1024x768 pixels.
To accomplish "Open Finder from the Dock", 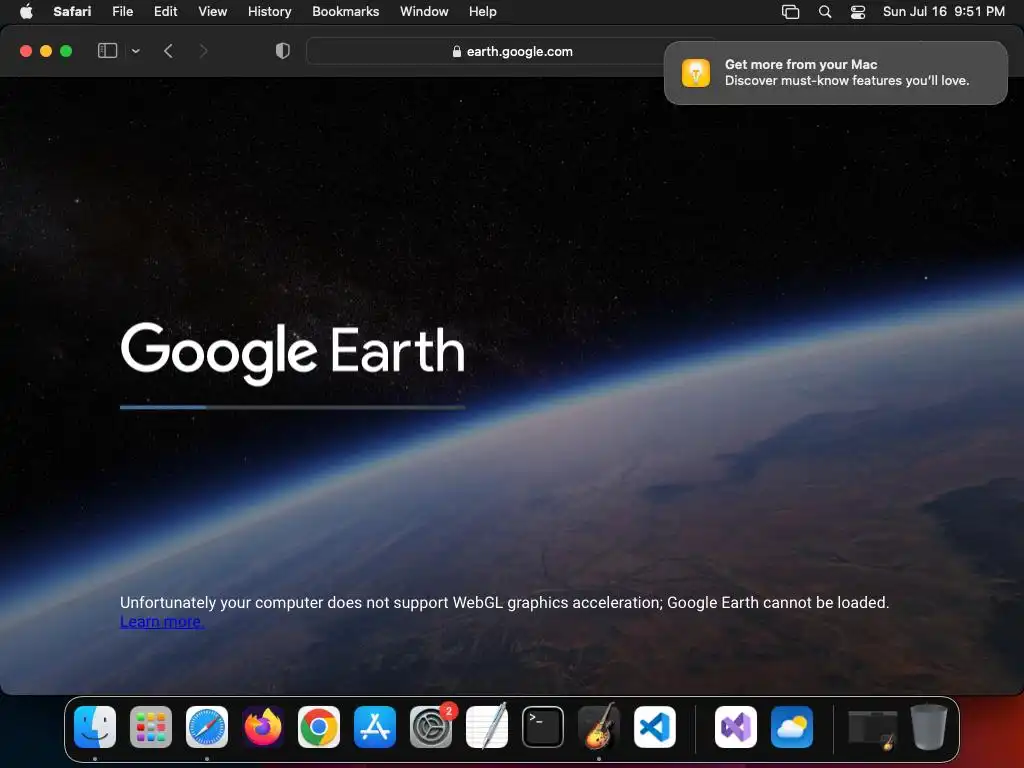I will [95, 727].
